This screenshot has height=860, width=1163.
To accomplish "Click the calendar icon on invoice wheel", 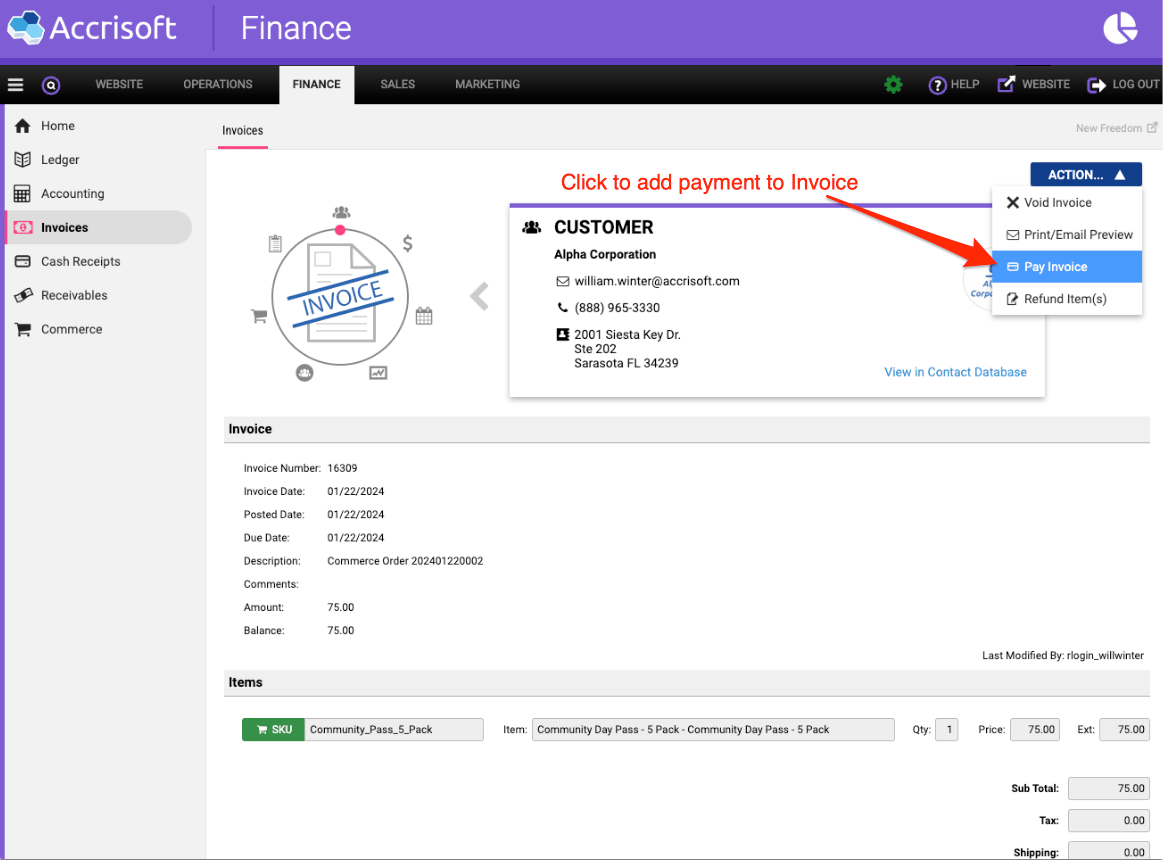I will pos(424,316).
